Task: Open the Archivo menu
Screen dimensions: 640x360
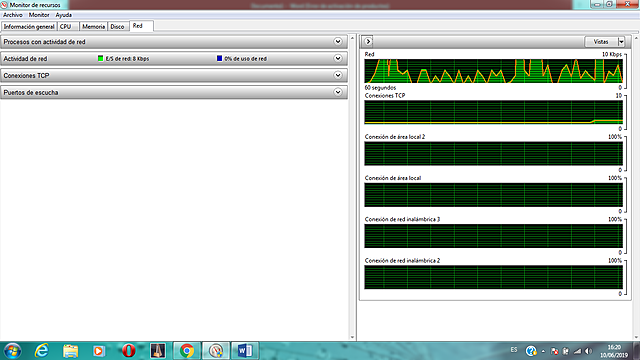Action: click(13, 15)
